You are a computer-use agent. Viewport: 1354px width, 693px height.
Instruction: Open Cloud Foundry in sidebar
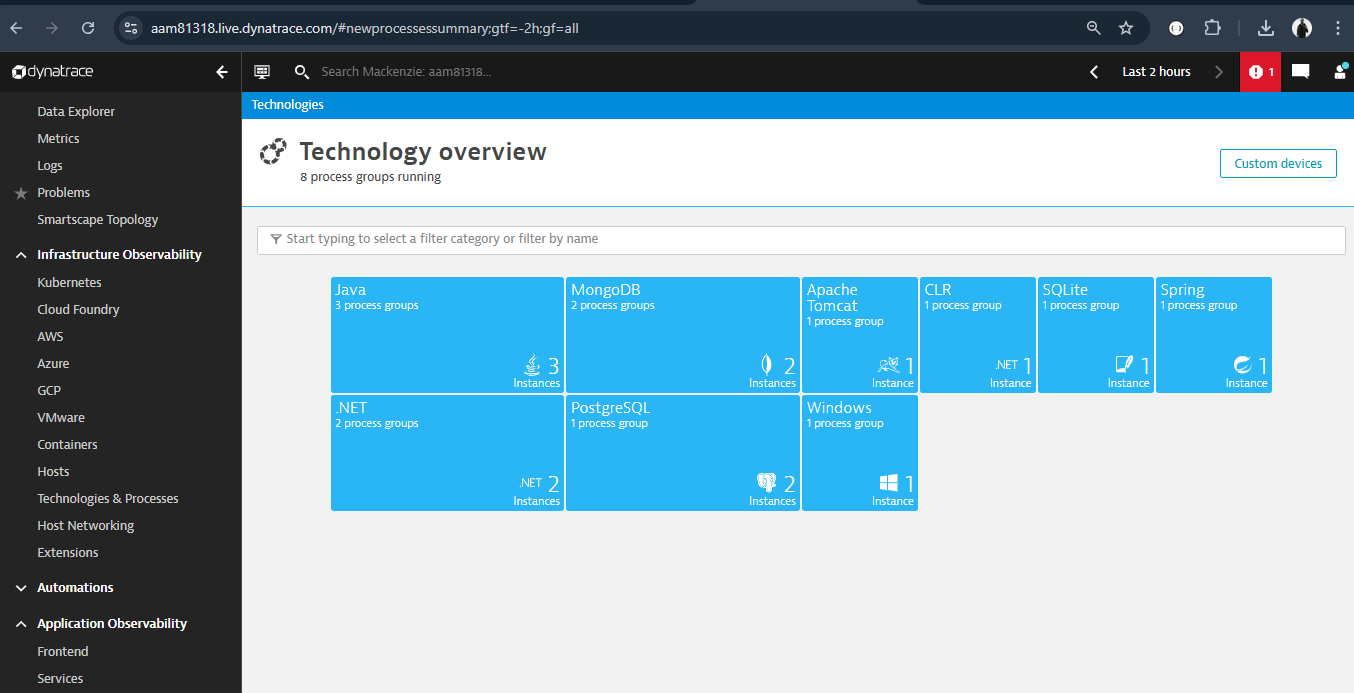78,310
